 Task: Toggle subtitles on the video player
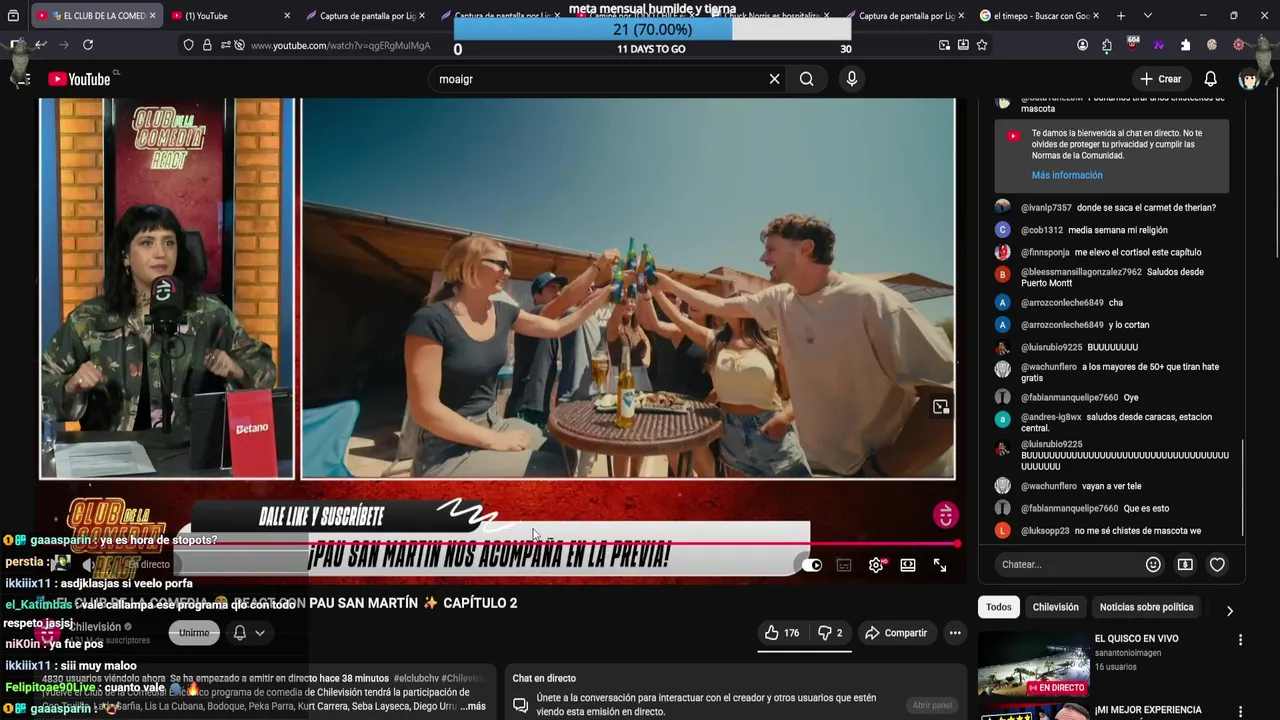click(x=844, y=565)
